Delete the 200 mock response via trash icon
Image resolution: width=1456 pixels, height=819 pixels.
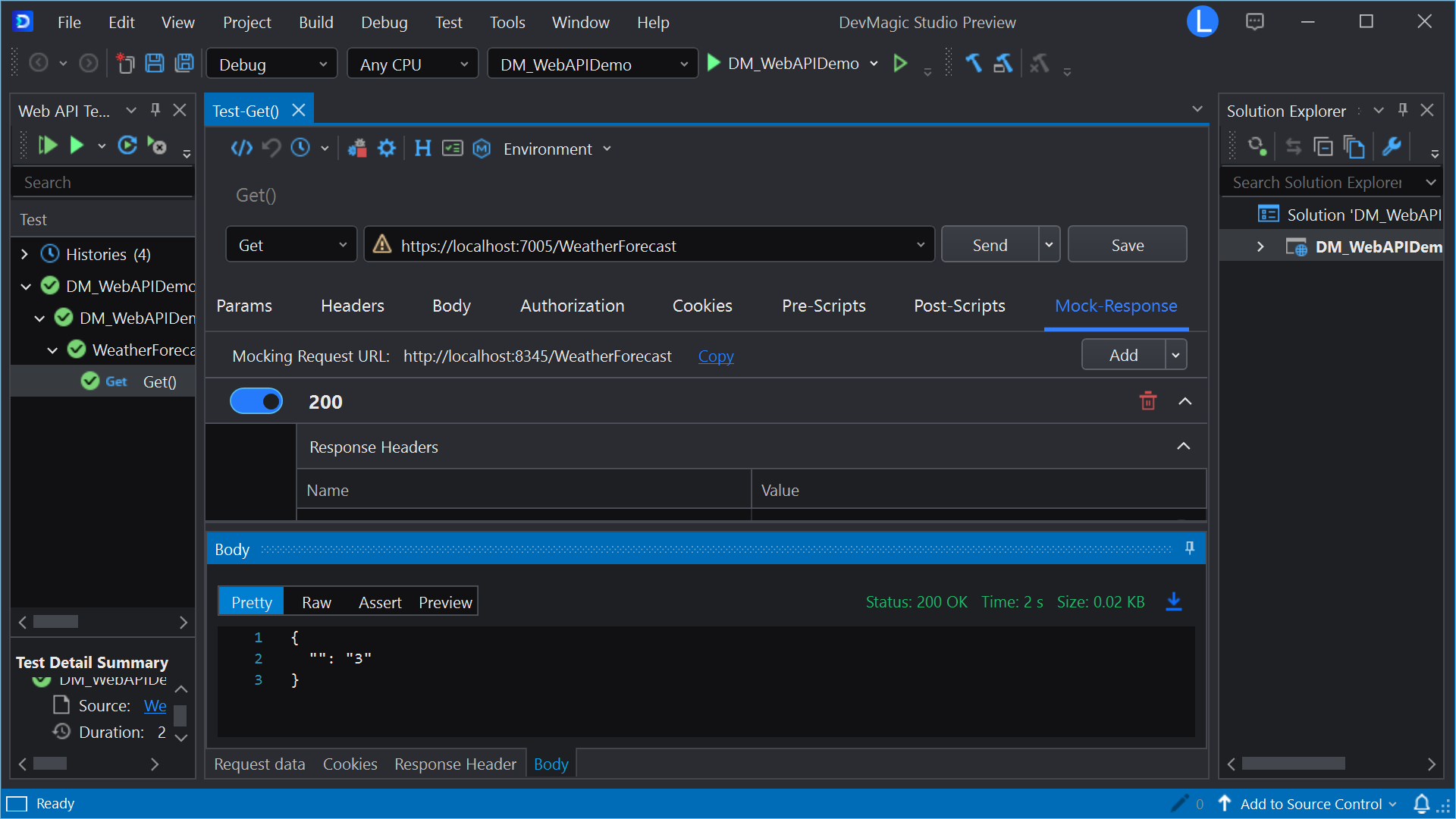(x=1147, y=401)
